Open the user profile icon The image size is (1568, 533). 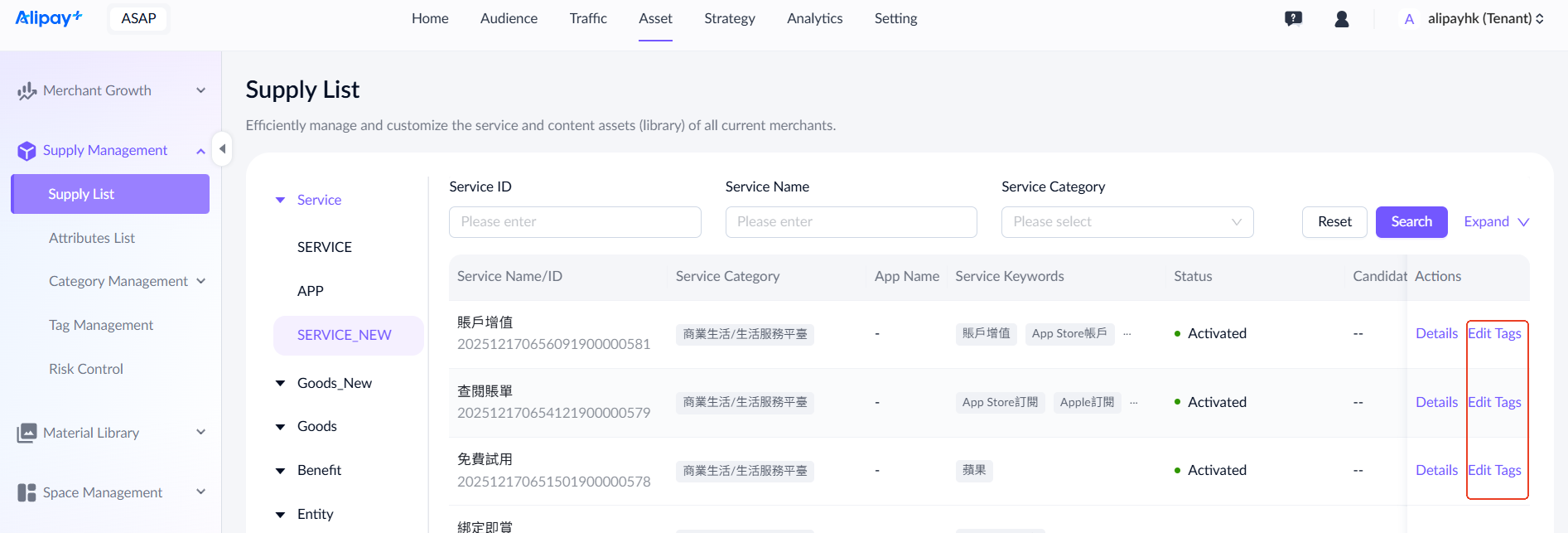(x=1342, y=18)
